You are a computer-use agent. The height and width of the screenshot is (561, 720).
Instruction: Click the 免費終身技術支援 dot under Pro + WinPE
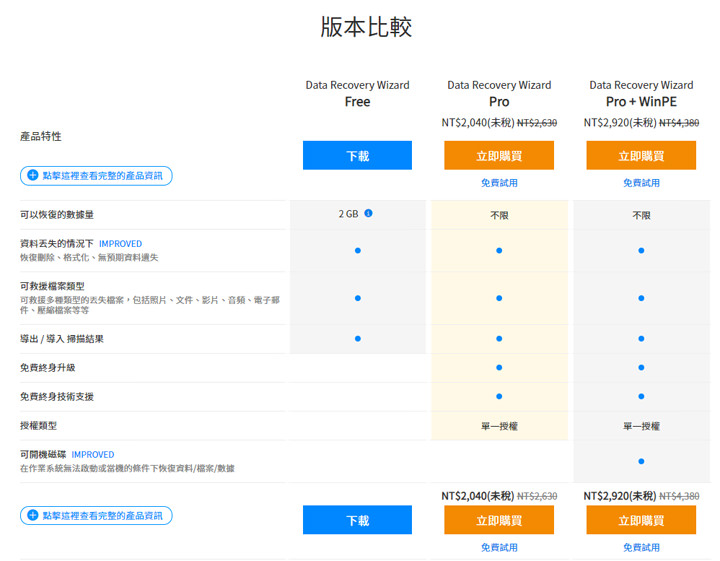[641, 397]
